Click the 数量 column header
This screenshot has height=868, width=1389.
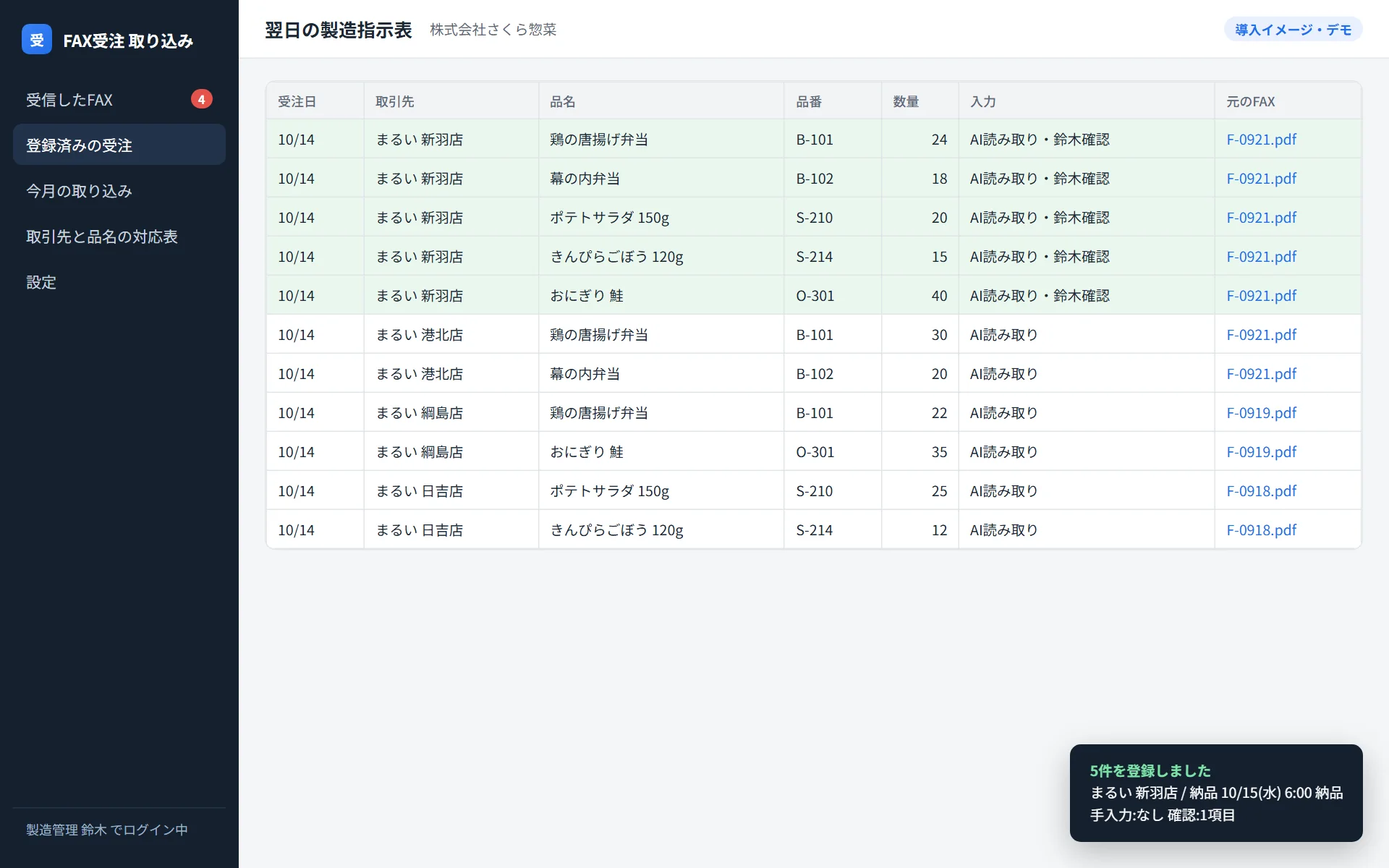click(x=920, y=101)
